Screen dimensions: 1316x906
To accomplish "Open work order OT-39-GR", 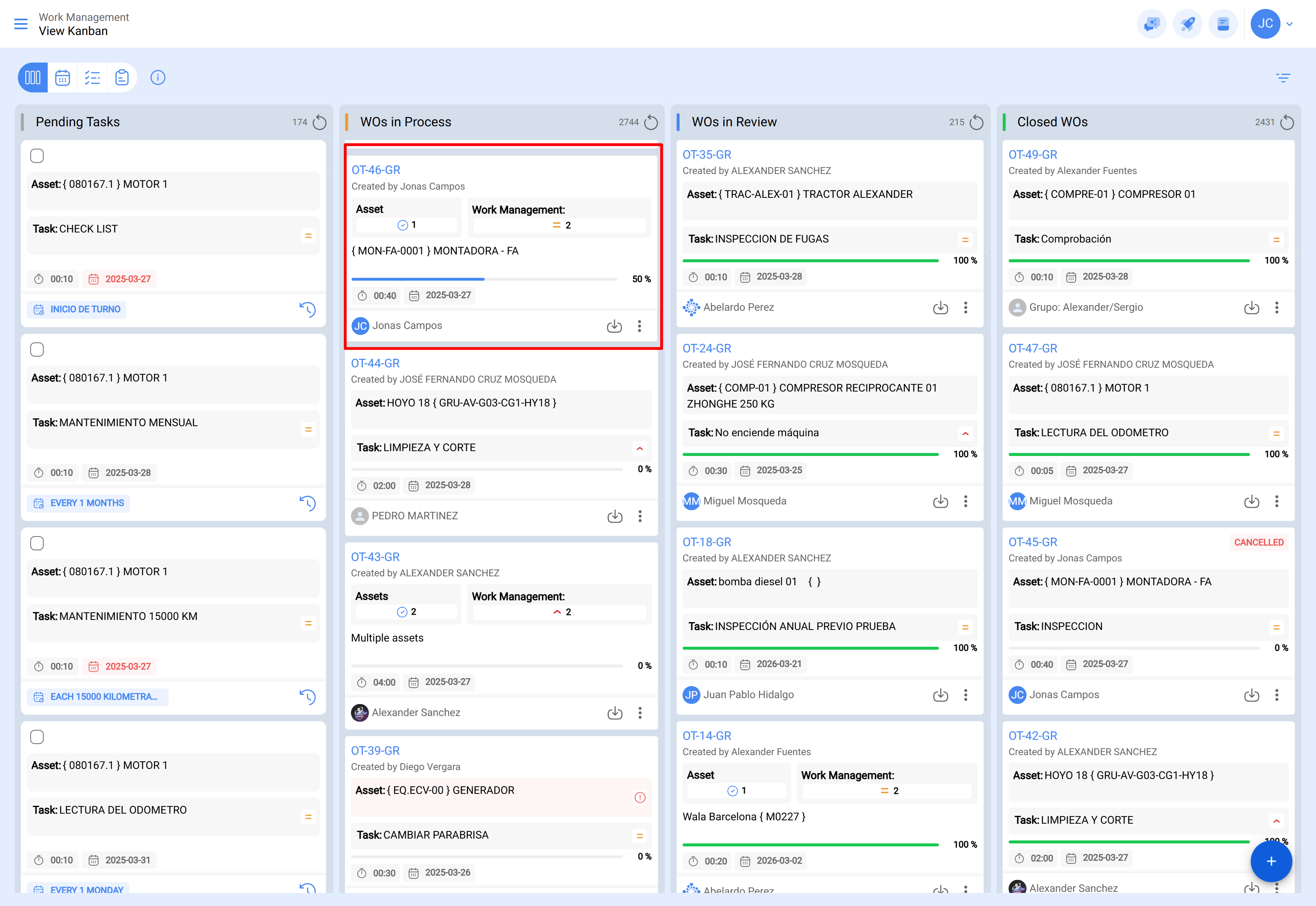I will pos(375,750).
